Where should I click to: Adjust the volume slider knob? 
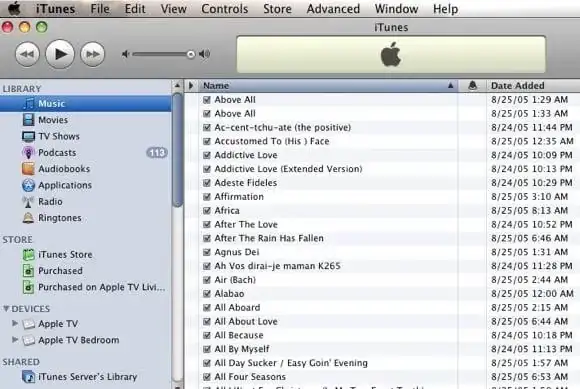click(190, 55)
